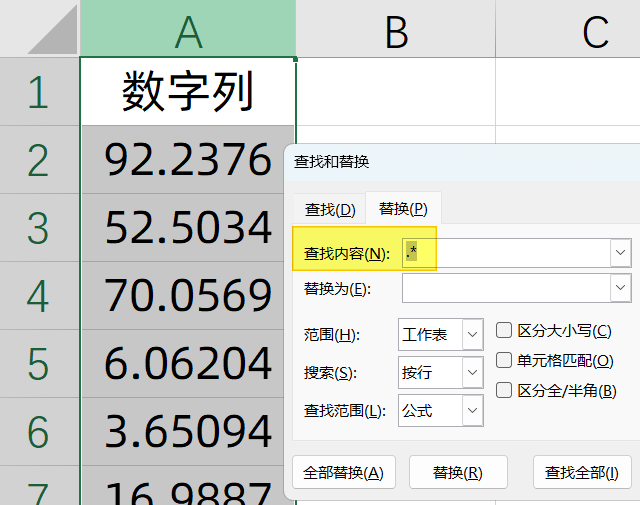Screen dimensions: 640x505
Task: Open the 查找内容 history dropdown arrow
Action: pyautogui.click(x=620, y=253)
